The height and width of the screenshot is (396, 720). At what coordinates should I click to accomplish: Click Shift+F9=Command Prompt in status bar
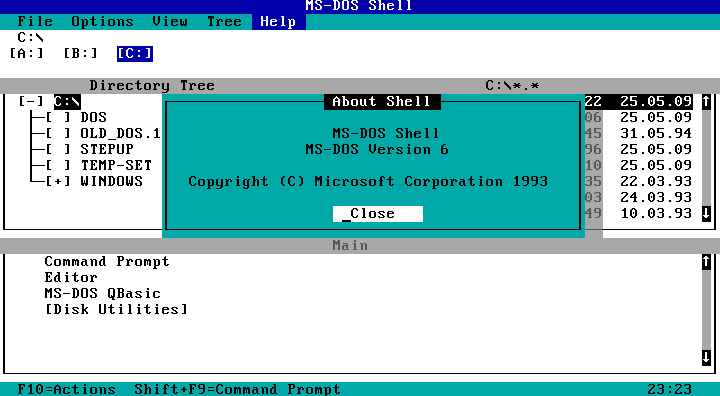[237, 389]
